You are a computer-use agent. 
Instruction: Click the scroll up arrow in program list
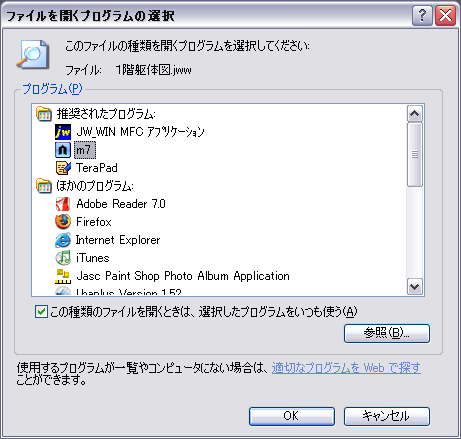[x=415, y=114]
